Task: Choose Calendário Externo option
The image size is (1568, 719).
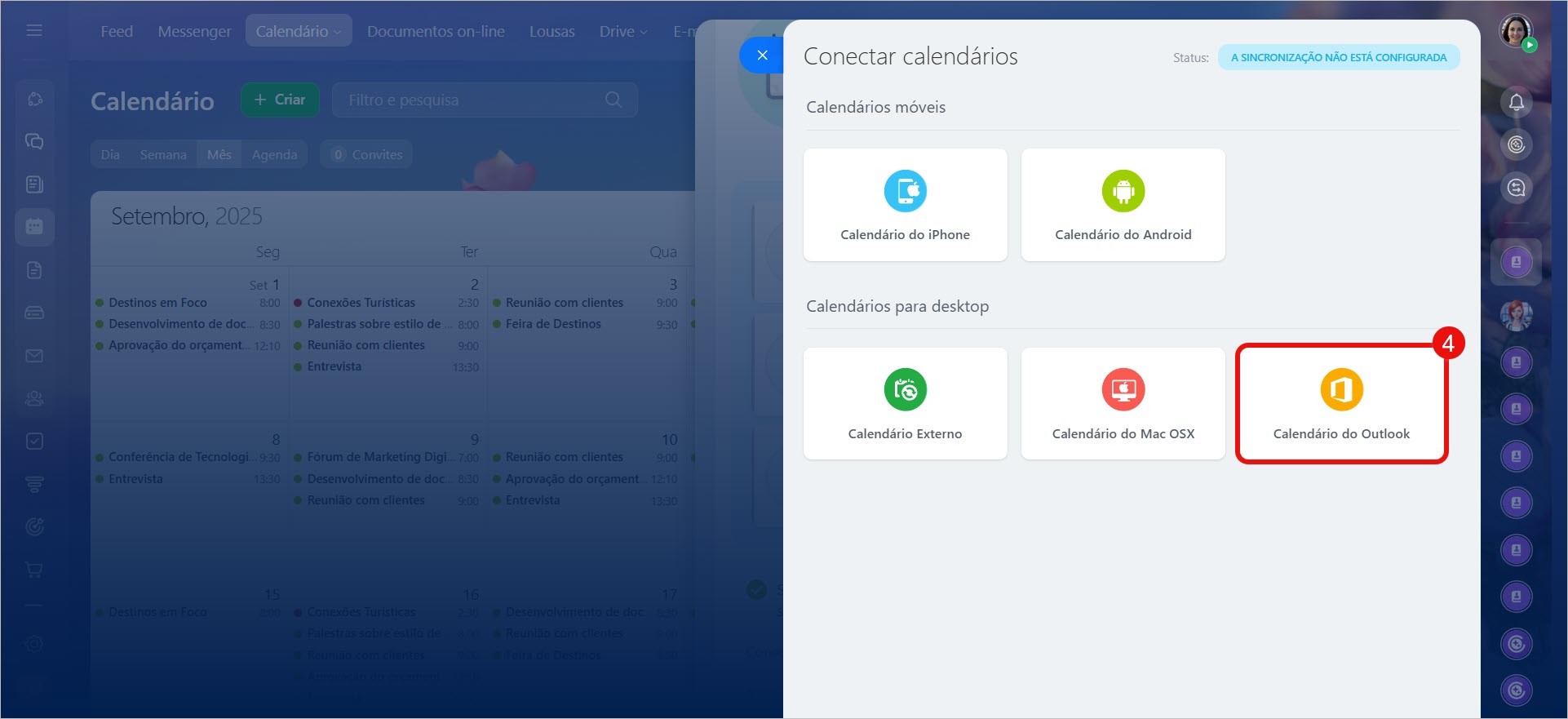Action: point(905,404)
